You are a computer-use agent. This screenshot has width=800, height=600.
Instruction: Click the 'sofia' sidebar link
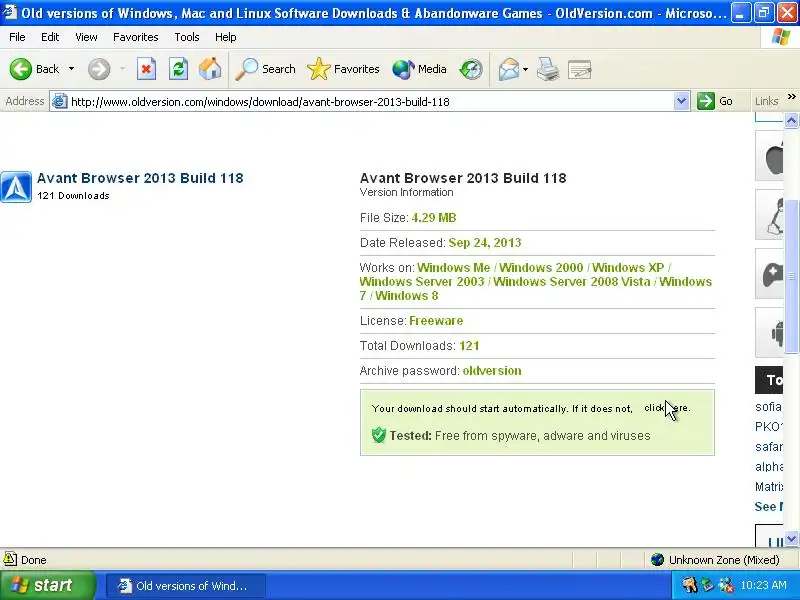coord(769,407)
